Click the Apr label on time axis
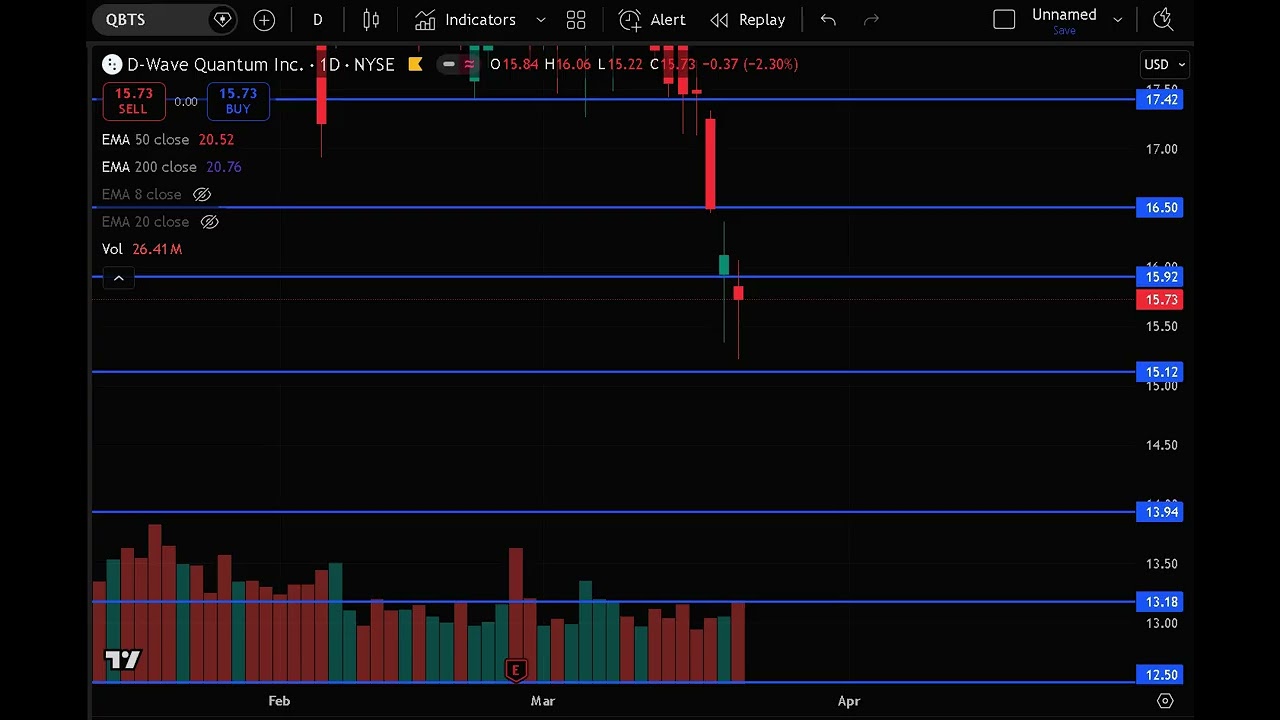Image resolution: width=1280 pixels, height=720 pixels. [849, 701]
